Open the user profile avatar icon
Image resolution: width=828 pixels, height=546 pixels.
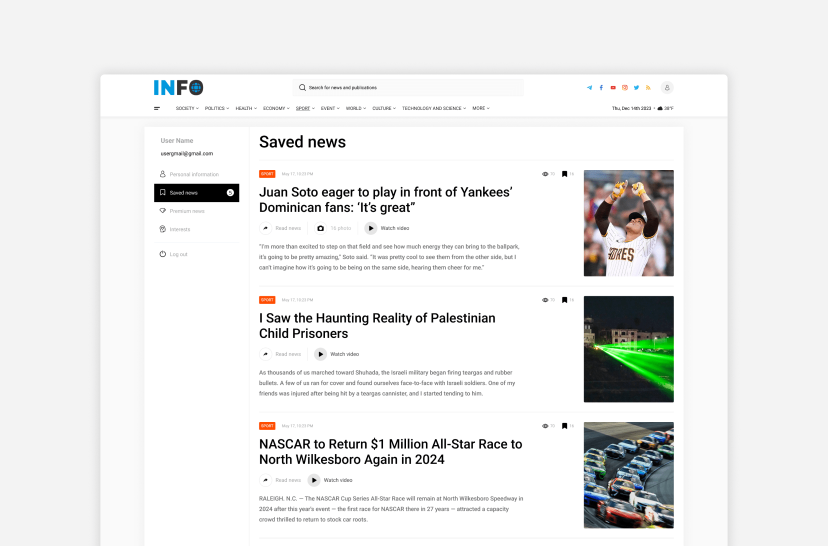pyautogui.click(x=667, y=88)
